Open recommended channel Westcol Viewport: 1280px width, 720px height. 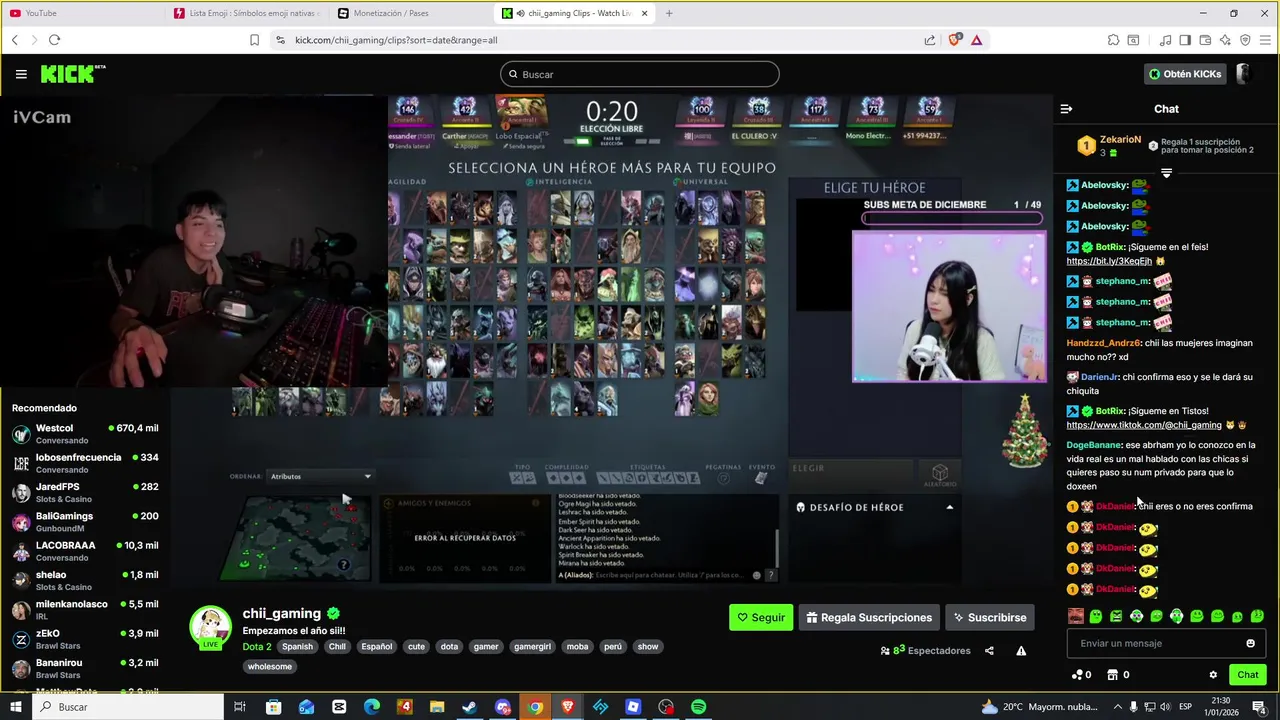[85, 434]
